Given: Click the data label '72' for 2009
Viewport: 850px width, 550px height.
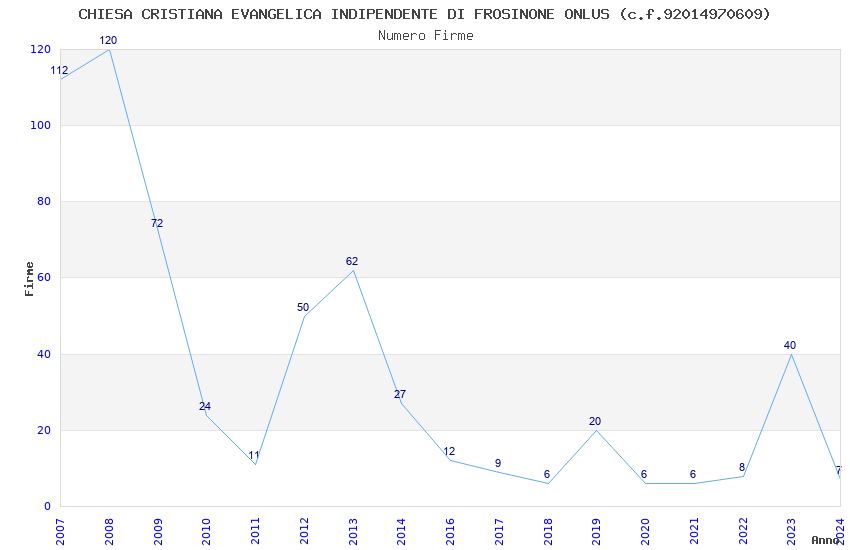Looking at the screenshot, I should (157, 223).
